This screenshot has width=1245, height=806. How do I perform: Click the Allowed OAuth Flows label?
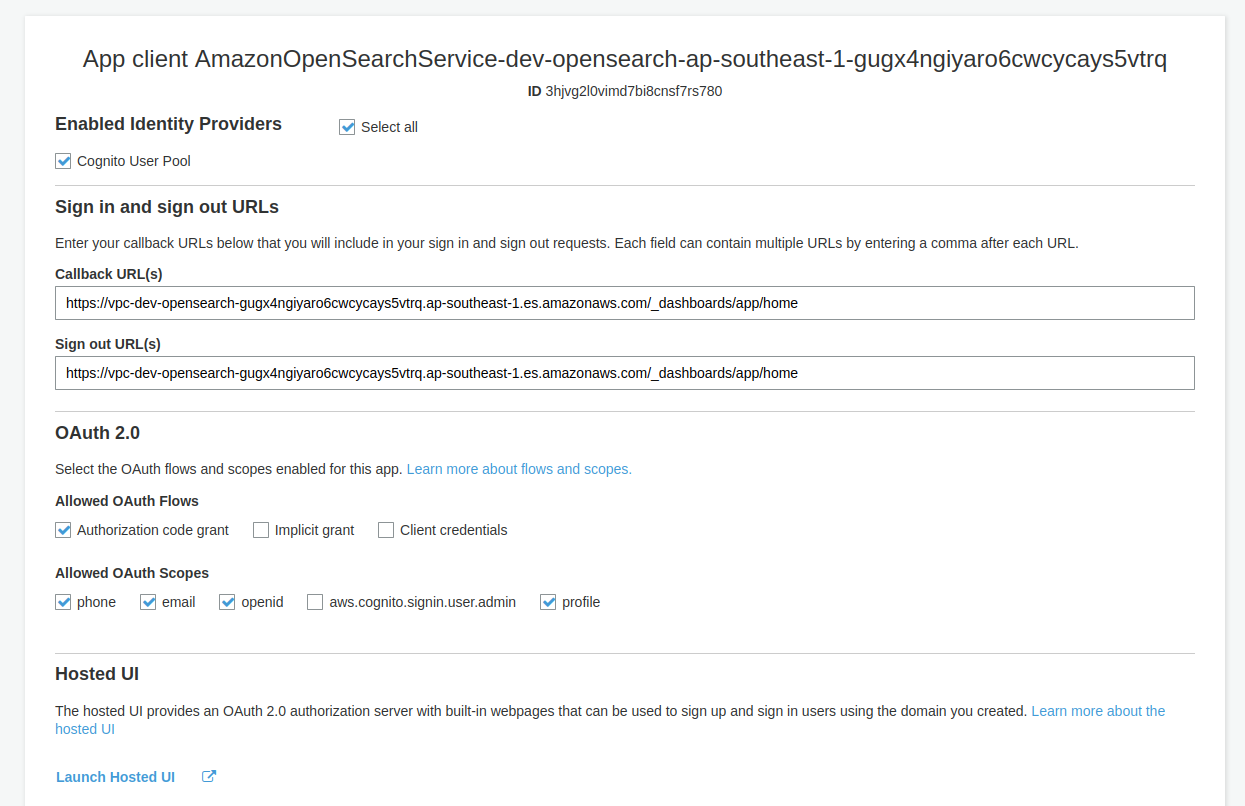127,501
